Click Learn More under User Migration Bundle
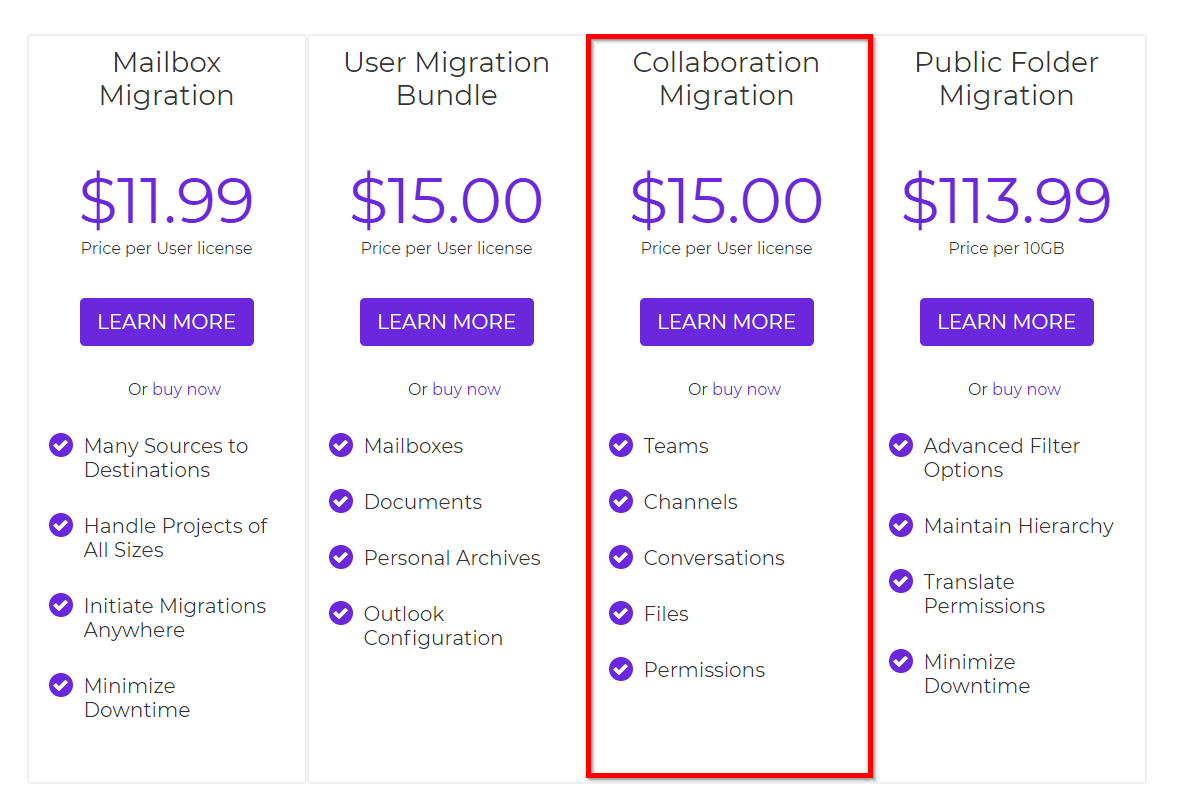 point(447,322)
